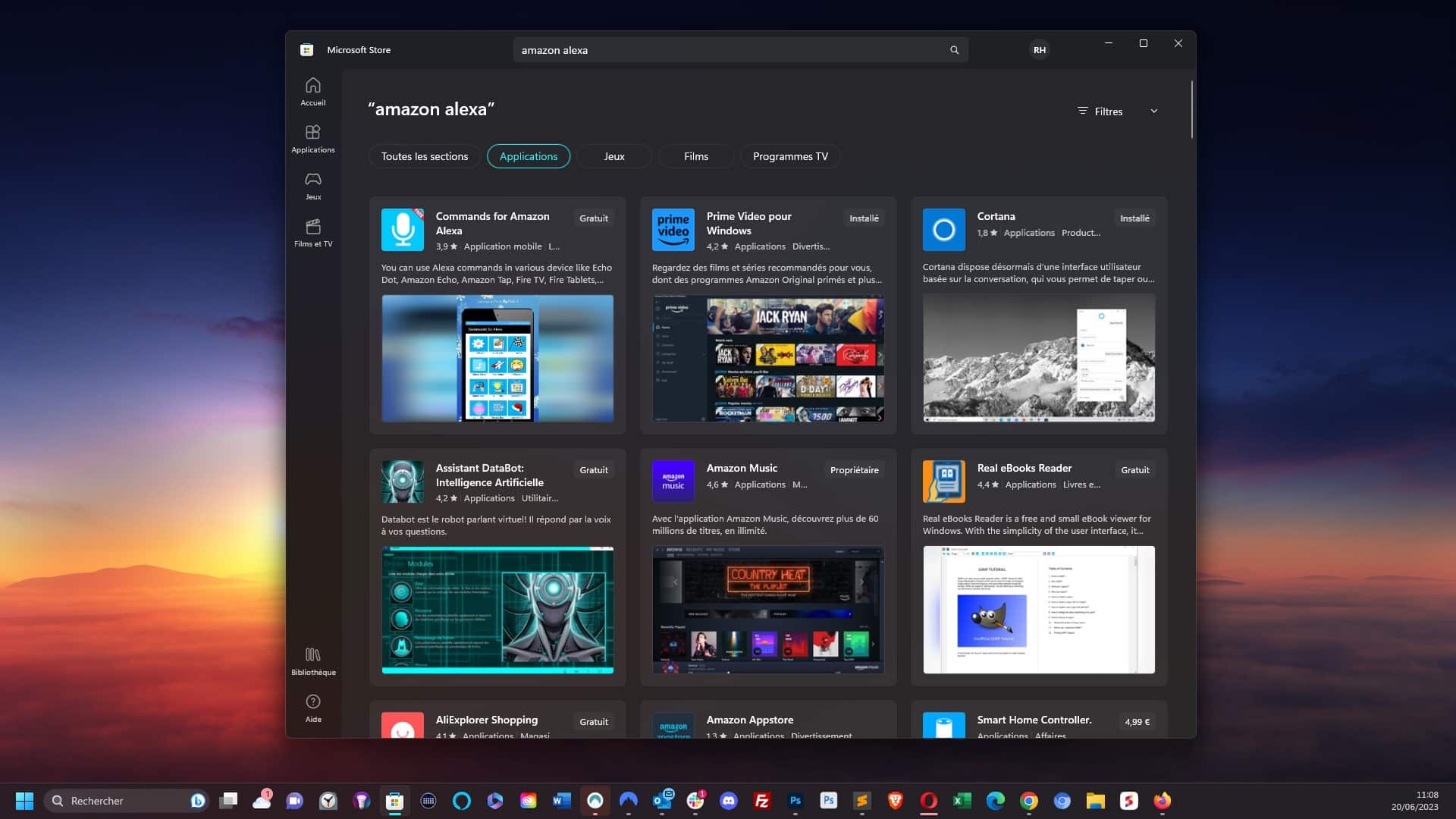
Task: Open Cortana mountain screenshot thumbnail
Action: (1039, 358)
